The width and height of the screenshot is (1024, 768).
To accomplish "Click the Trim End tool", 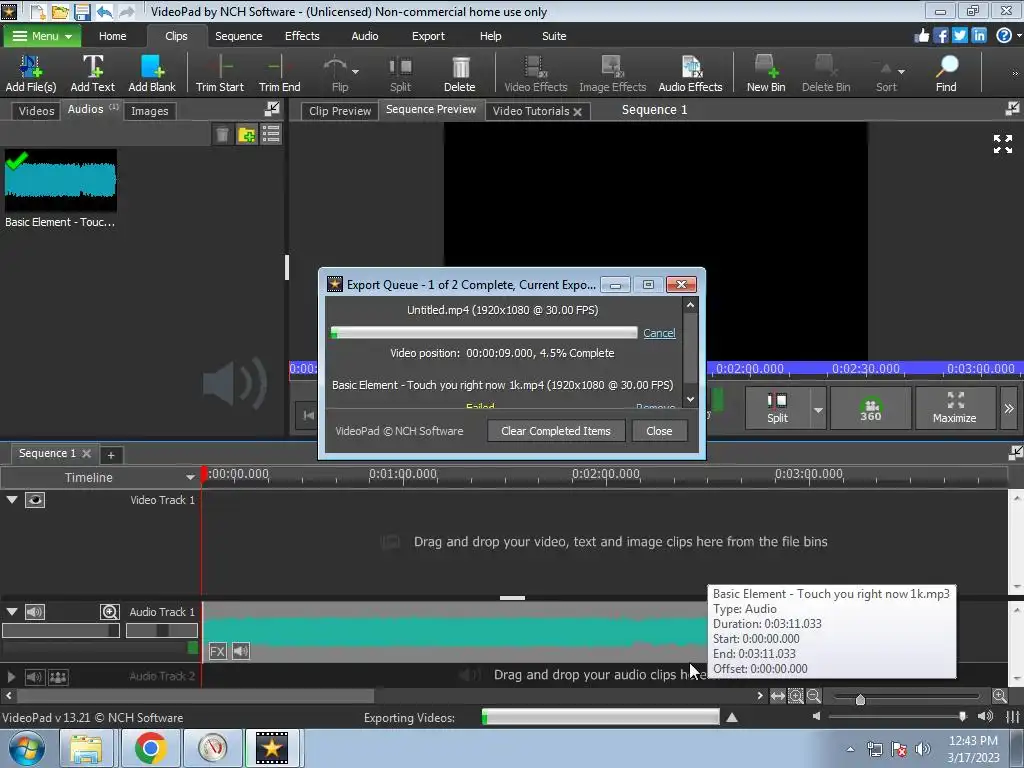I will point(280,73).
